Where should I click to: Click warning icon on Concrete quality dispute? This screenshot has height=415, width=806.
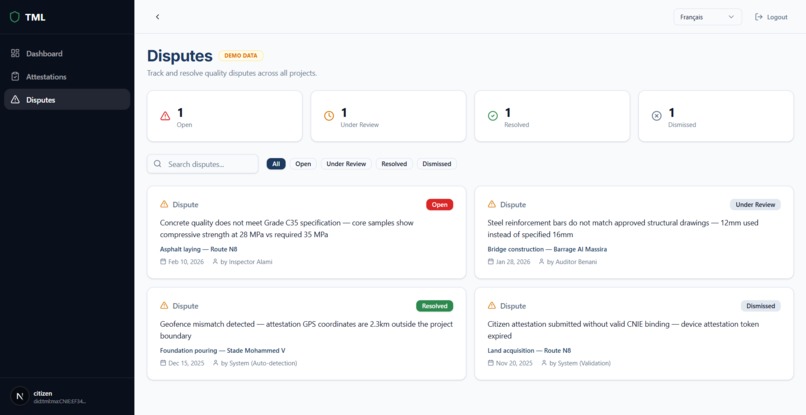coord(164,204)
